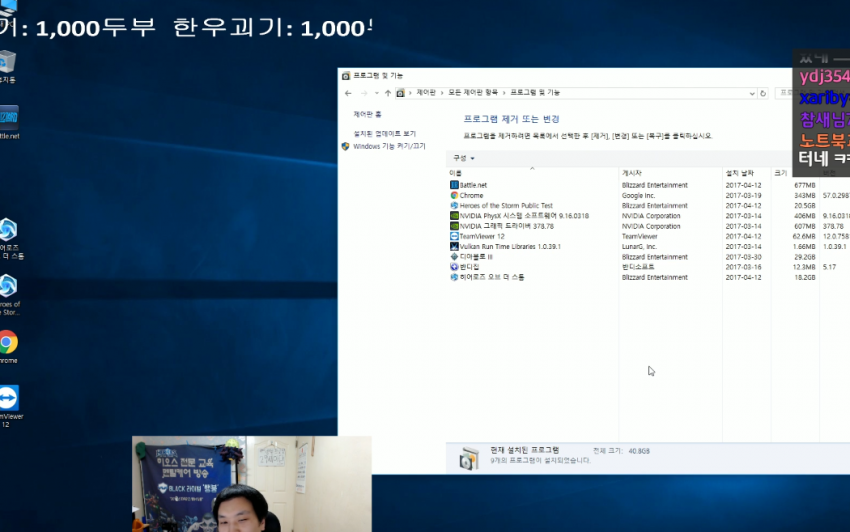Image resolution: width=850 pixels, height=532 pixels.
Task: Expand the chevron before 제어판 breadcrumb
Action: (x=410, y=93)
